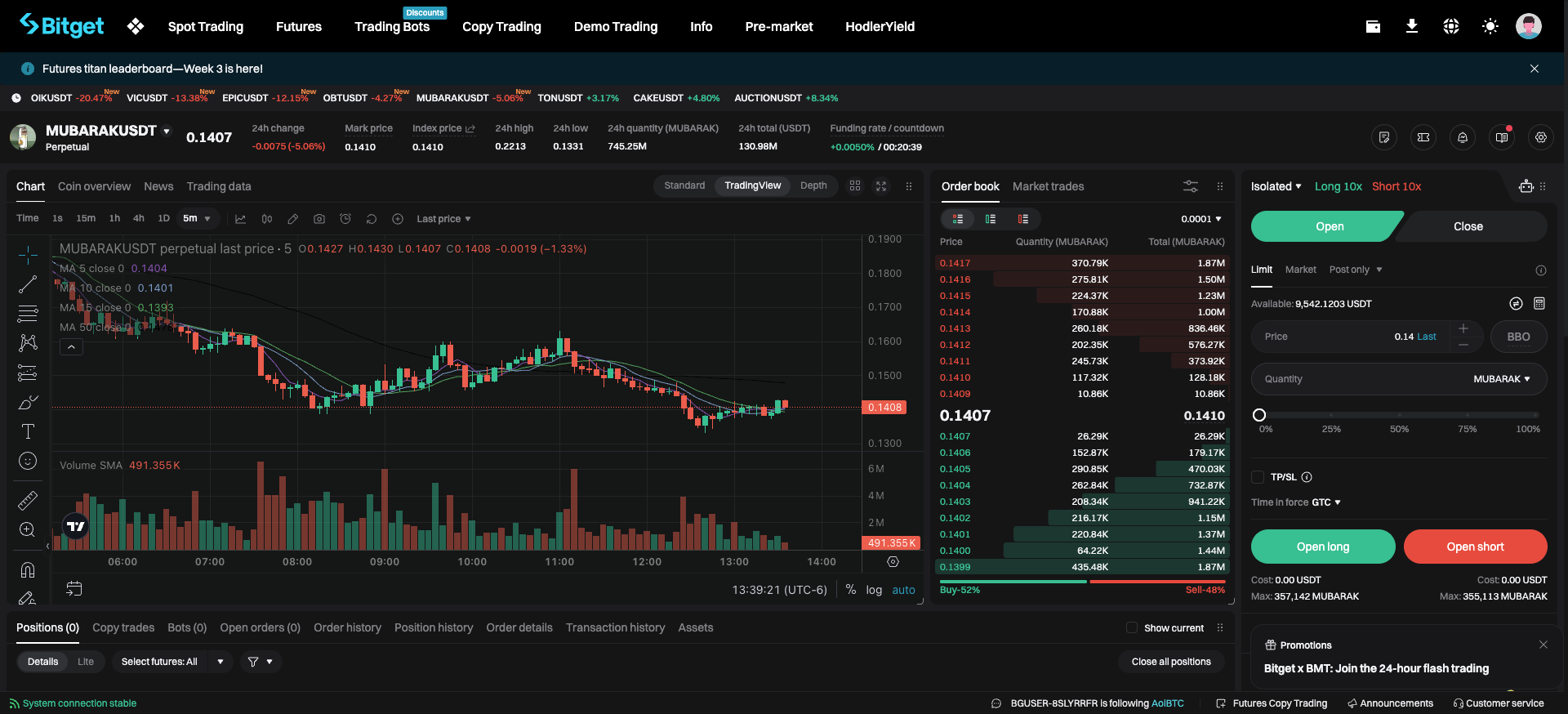The width and height of the screenshot is (1568, 714).
Task: Expand the Post only order type dropdown
Action: pyautogui.click(x=1356, y=270)
